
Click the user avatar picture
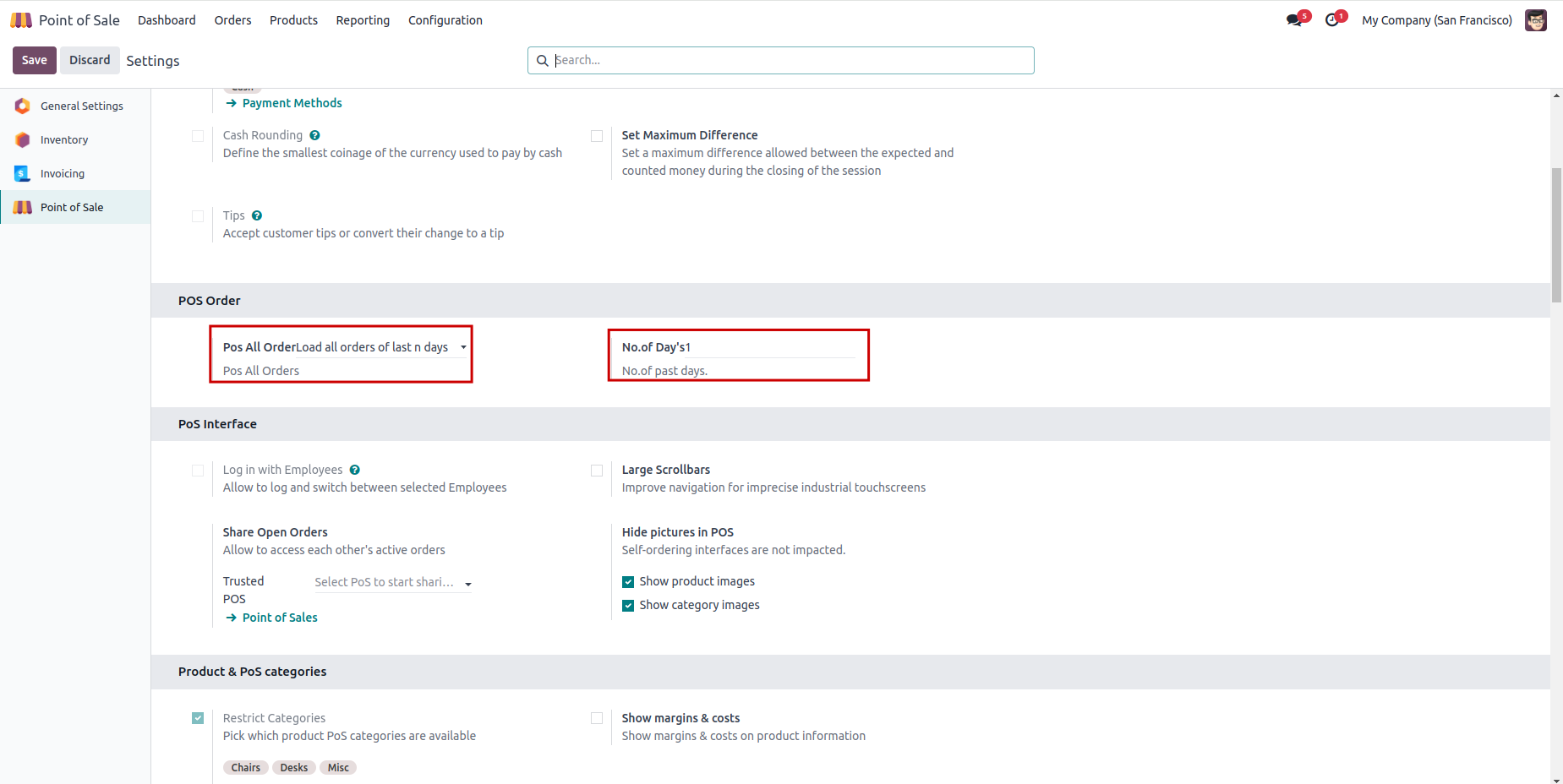pyautogui.click(x=1535, y=20)
